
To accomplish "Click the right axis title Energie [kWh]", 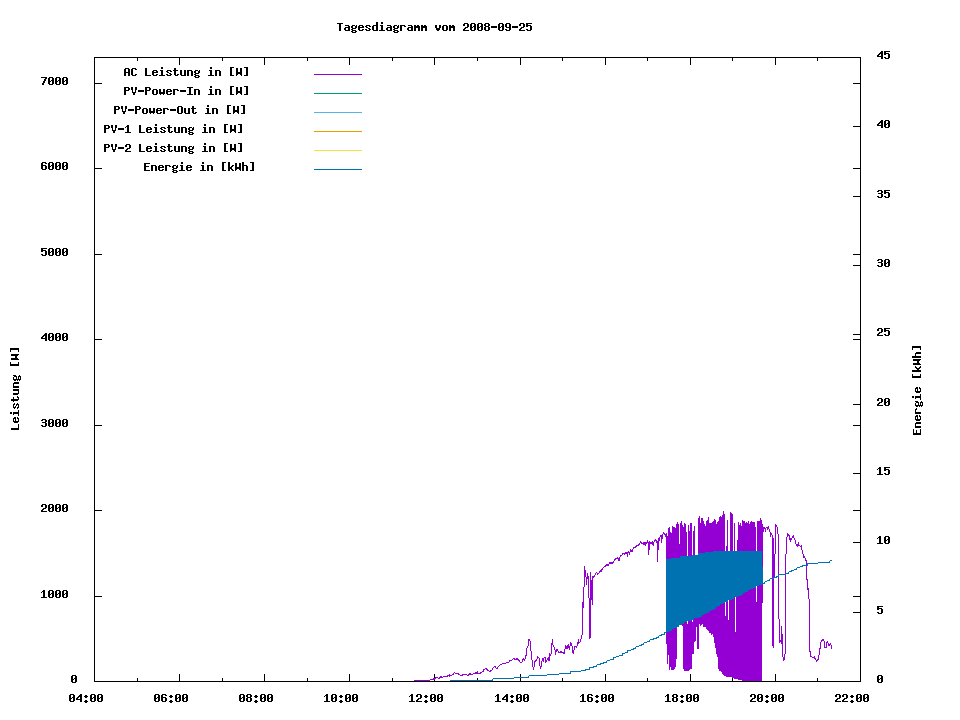I will (x=918, y=390).
